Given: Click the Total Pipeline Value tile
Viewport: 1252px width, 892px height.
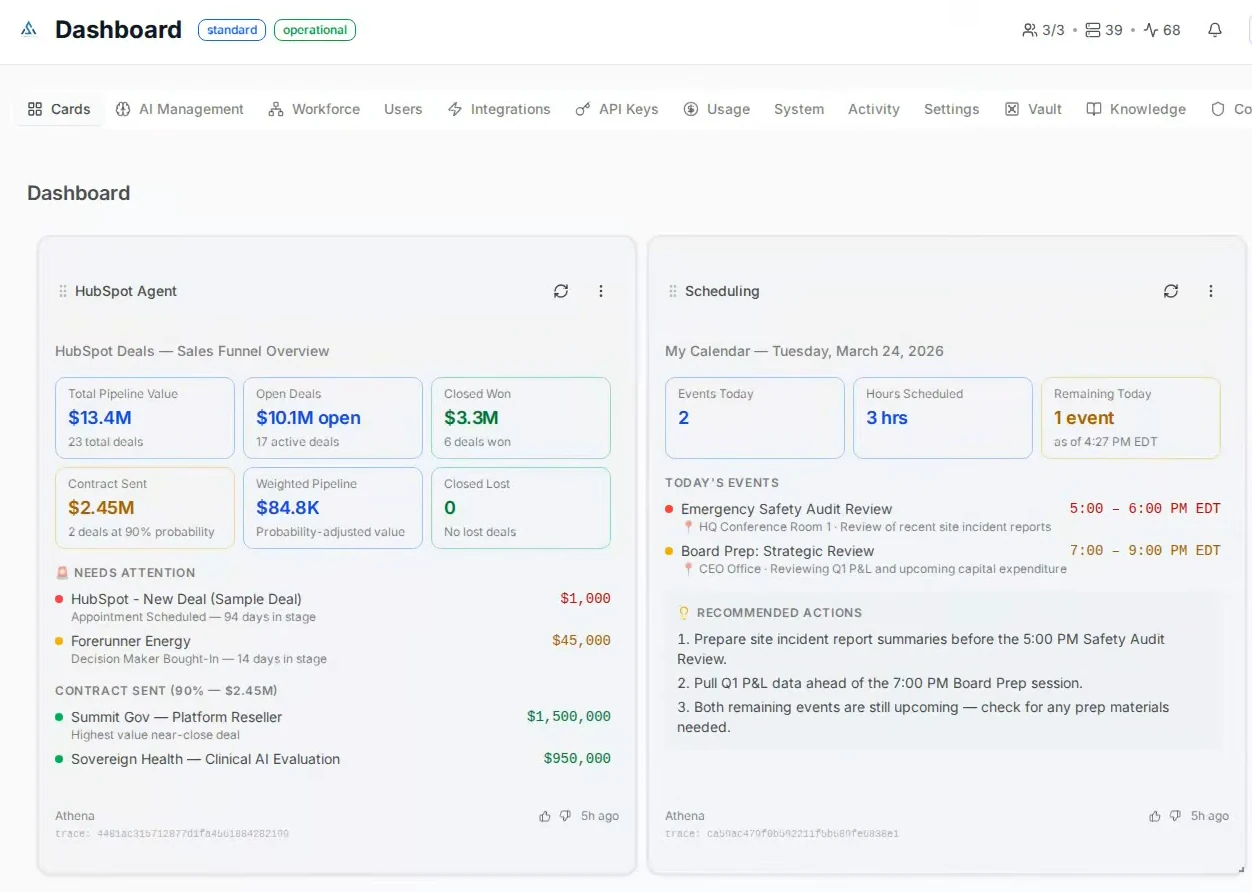Looking at the screenshot, I should (145, 418).
